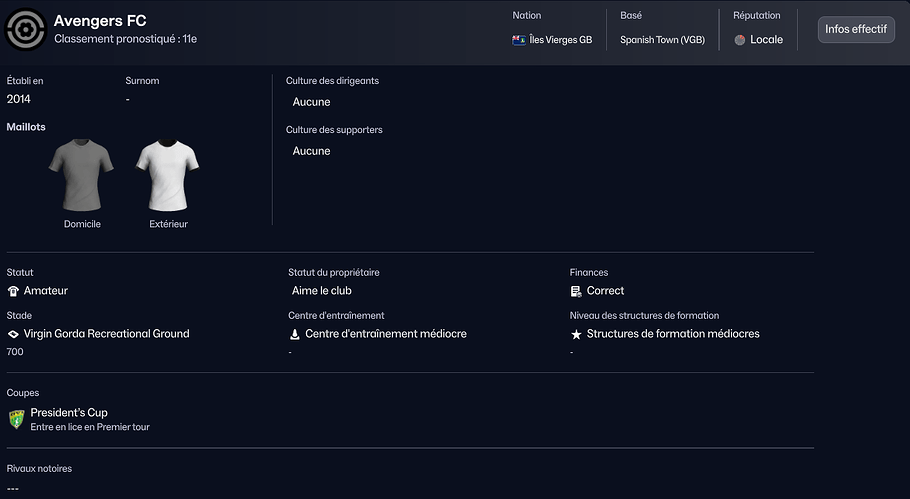Image resolution: width=910 pixels, height=499 pixels.
Task: Click the training centre icon
Action: tap(295, 334)
